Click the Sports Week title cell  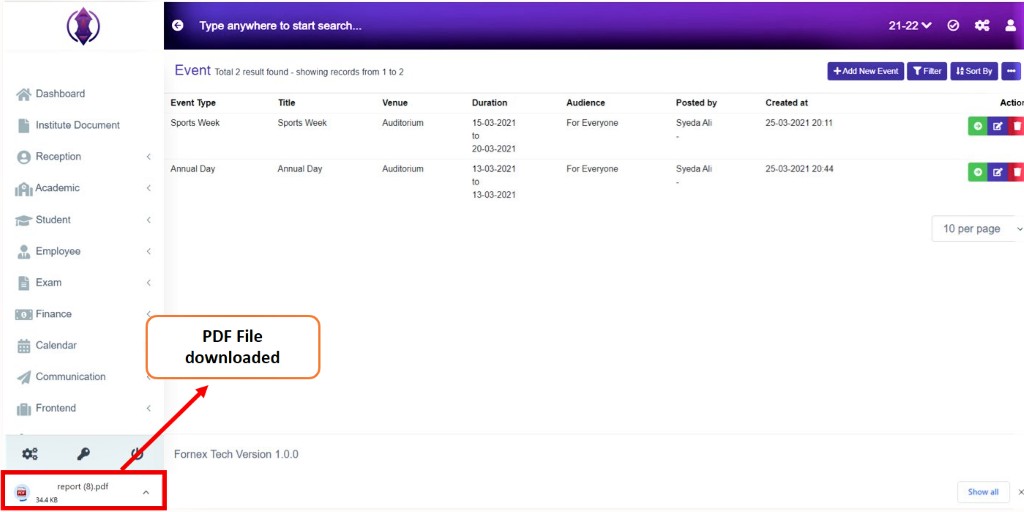pos(302,123)
